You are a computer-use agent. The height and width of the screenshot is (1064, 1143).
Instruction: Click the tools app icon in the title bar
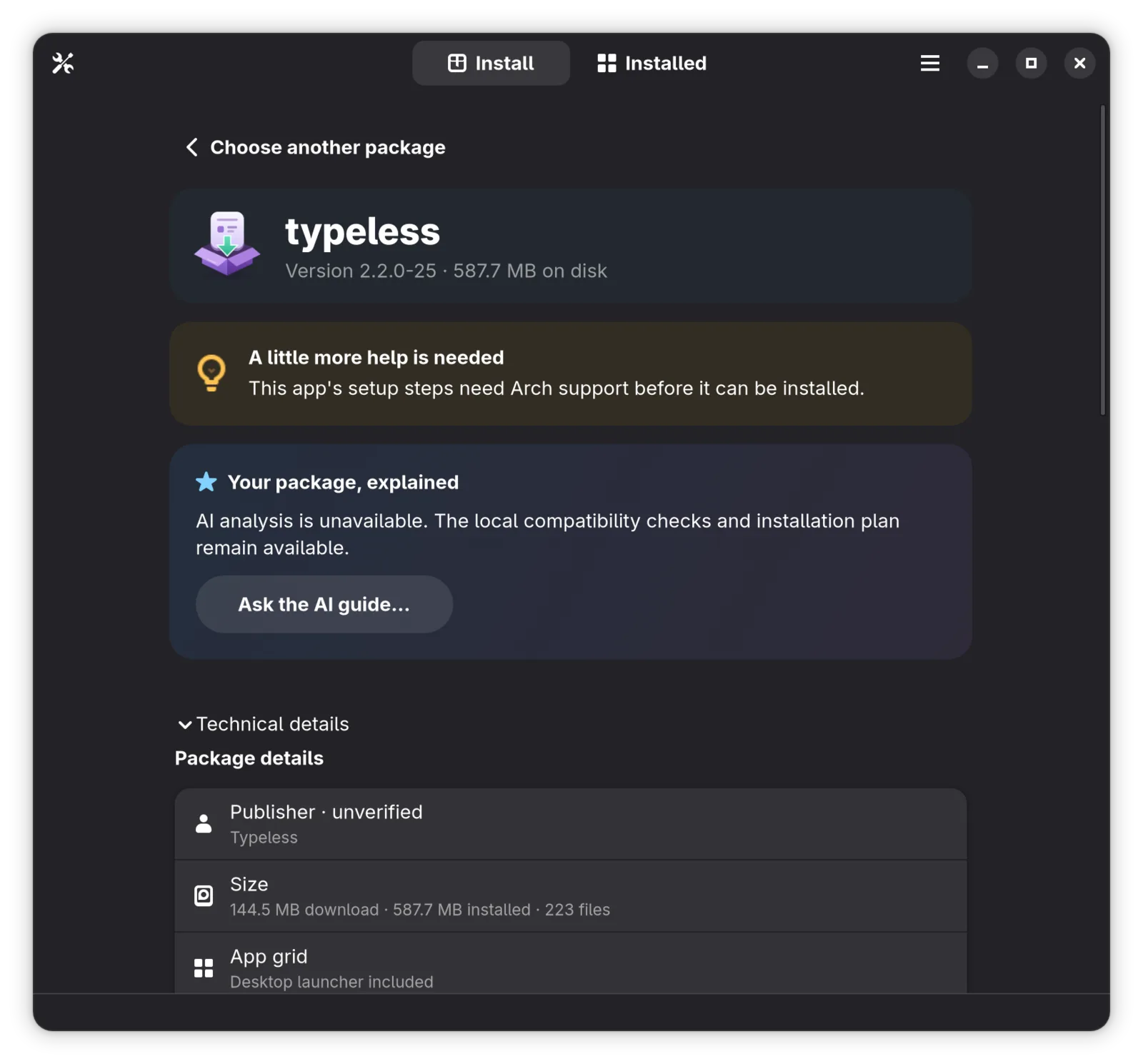pyautogui.click(x=63, y=64)
